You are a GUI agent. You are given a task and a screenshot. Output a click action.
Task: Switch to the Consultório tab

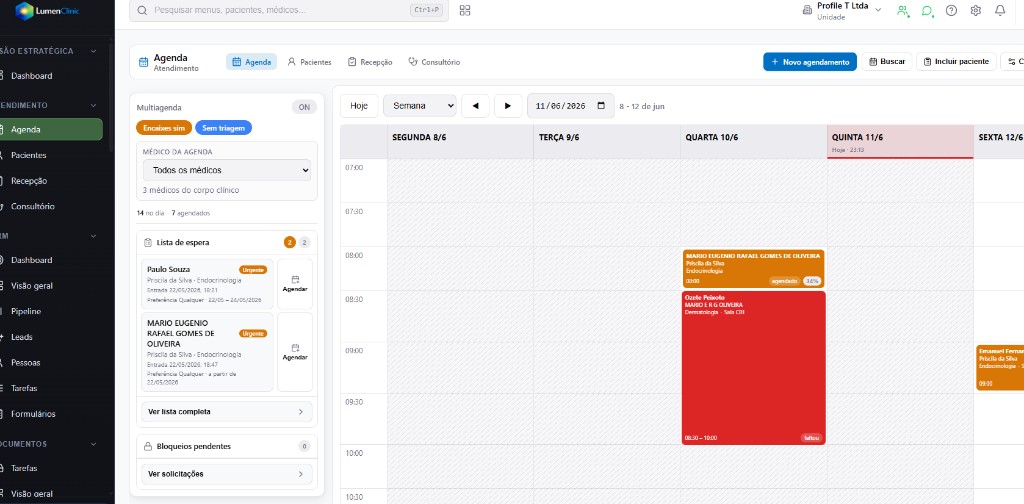point(434,62)
